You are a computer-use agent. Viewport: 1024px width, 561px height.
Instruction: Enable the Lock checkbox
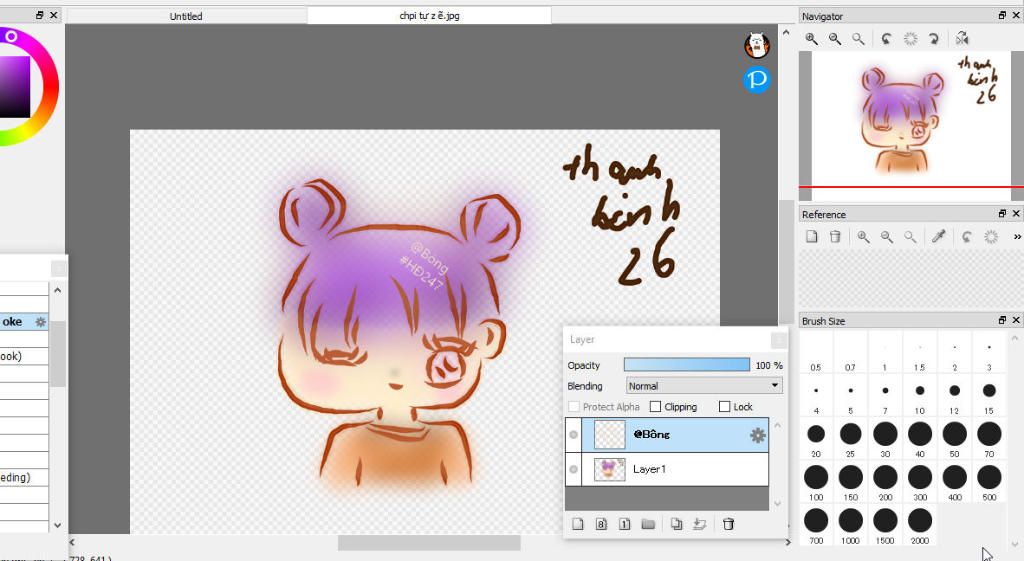[724, 407]
